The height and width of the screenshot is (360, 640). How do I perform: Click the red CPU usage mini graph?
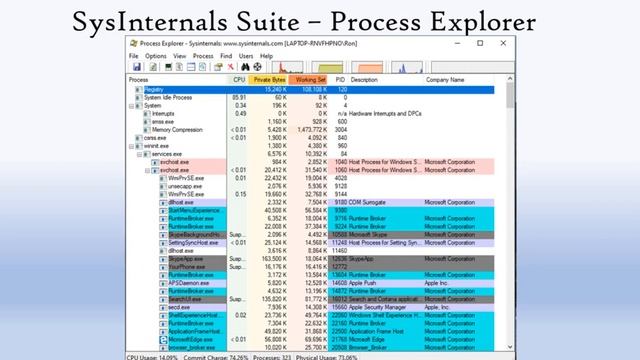point(288,67)
